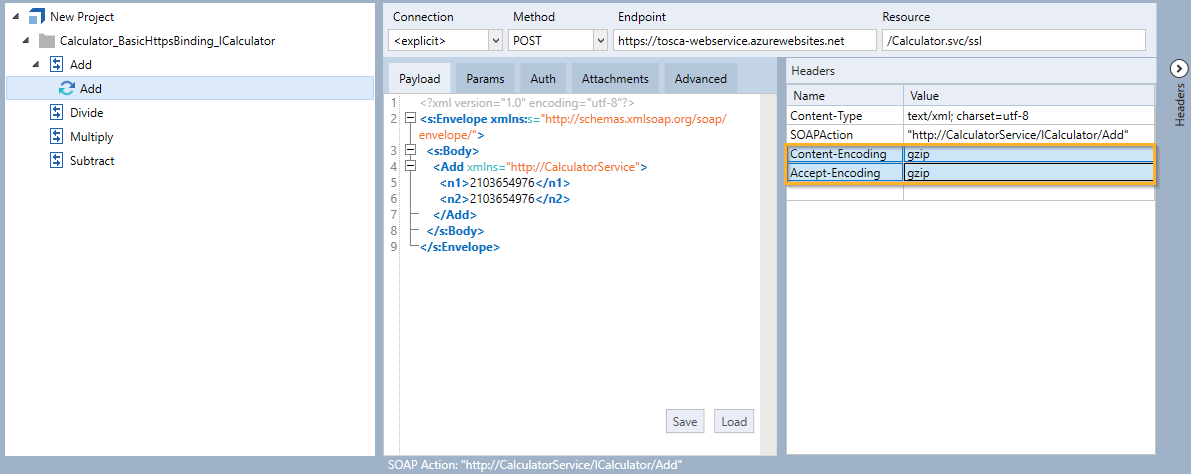
Task: Collapse the New Project tree node
Action: [15, 17]
